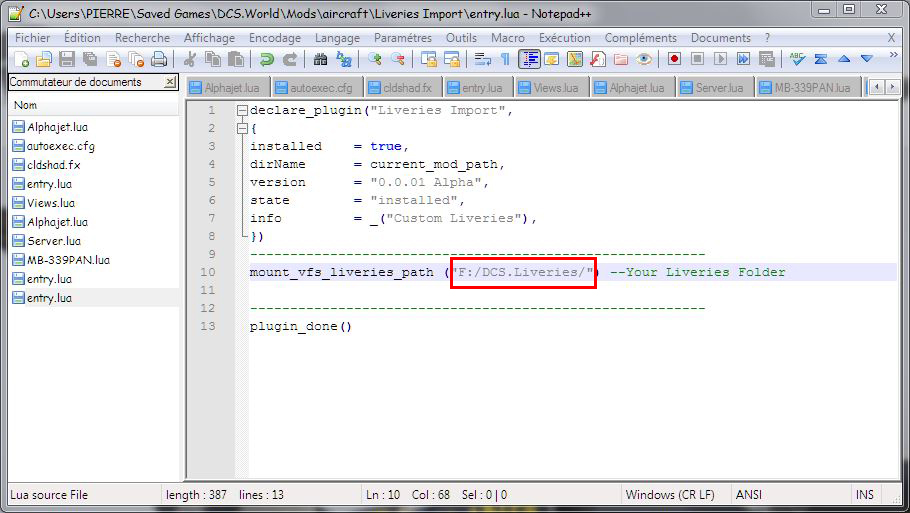The image size is (910, 513).
Task: Click the Redo toolbar icon
Action: [290, 59]
